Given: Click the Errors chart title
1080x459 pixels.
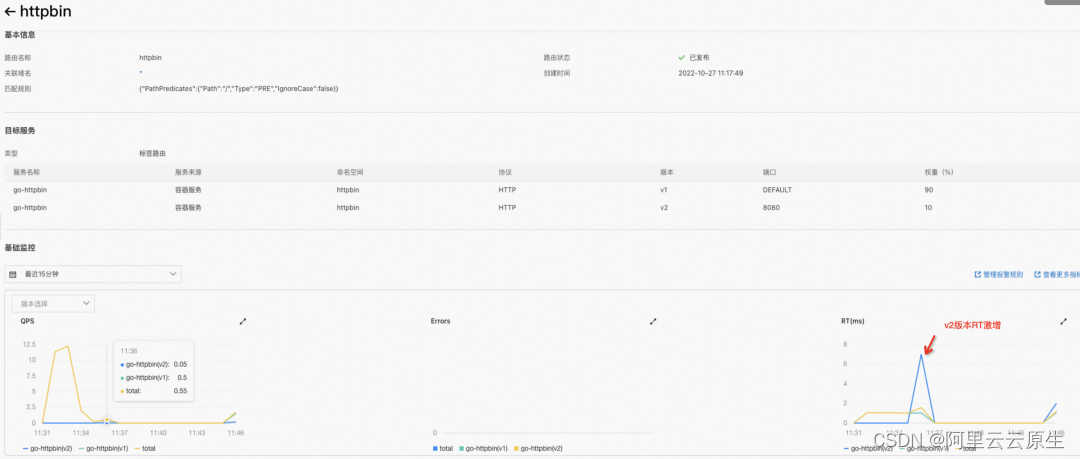Looking at the screenshot, I should 440,321.
